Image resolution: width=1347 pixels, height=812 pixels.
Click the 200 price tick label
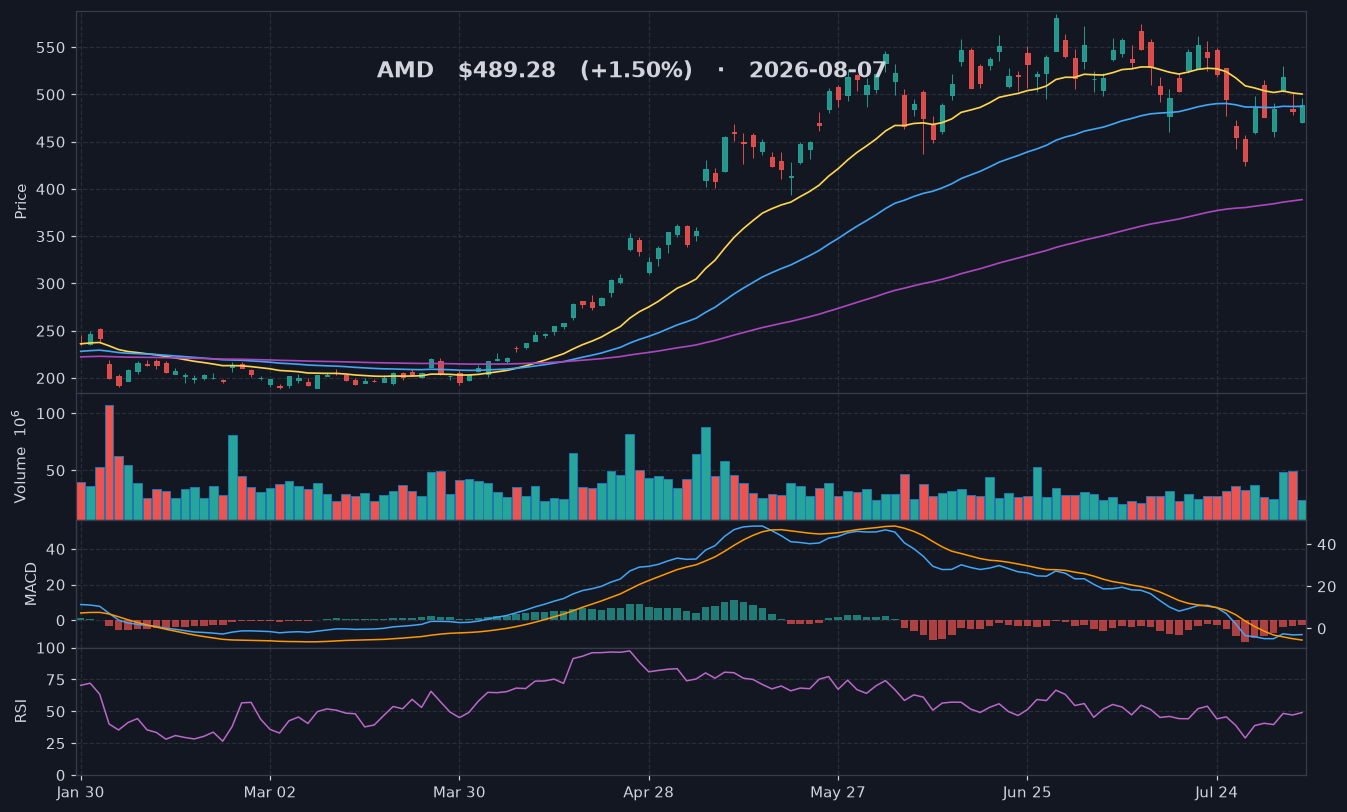click(52, 379)
